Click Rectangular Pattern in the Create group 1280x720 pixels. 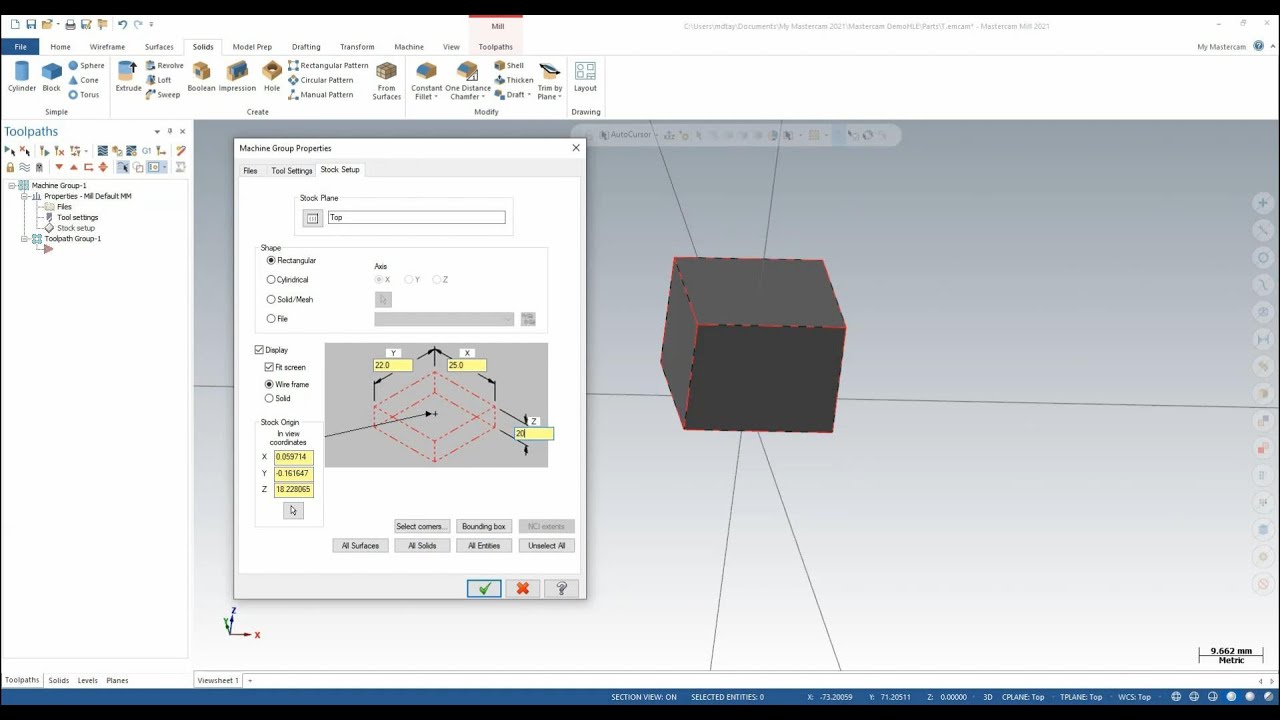[328, 66]
